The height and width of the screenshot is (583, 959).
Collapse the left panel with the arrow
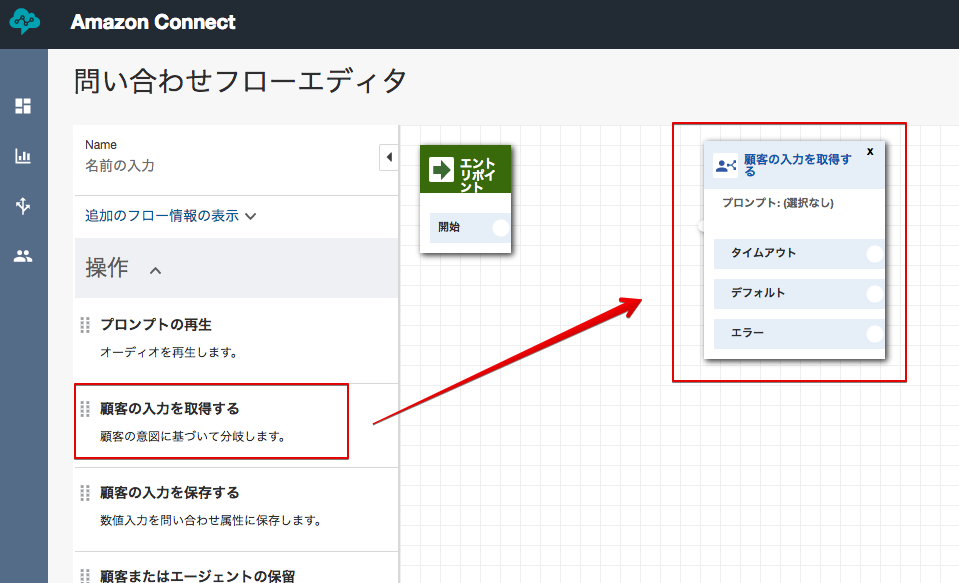[x=389, y=157]
